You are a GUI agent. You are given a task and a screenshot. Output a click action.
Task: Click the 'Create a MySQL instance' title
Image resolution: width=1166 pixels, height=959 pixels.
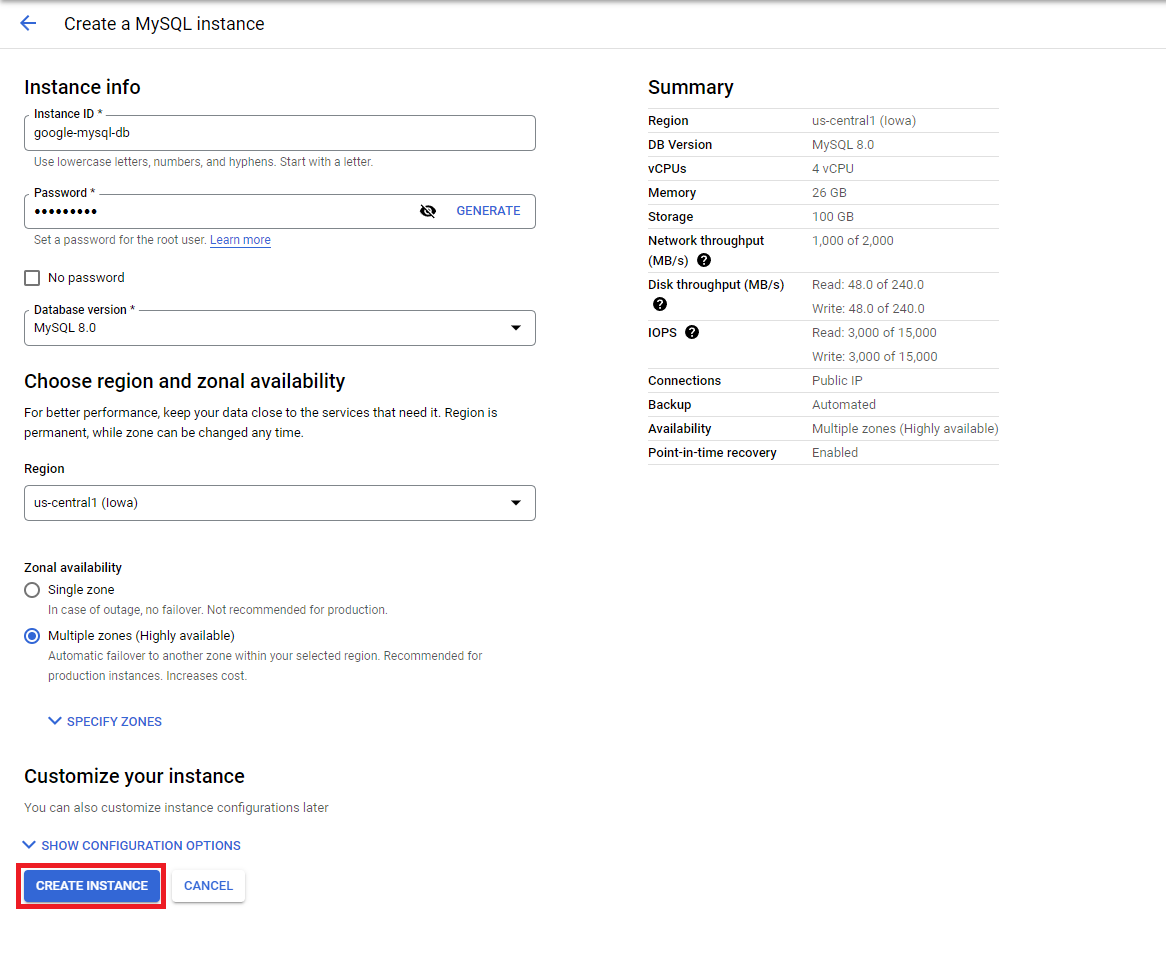tap(164, 24)
